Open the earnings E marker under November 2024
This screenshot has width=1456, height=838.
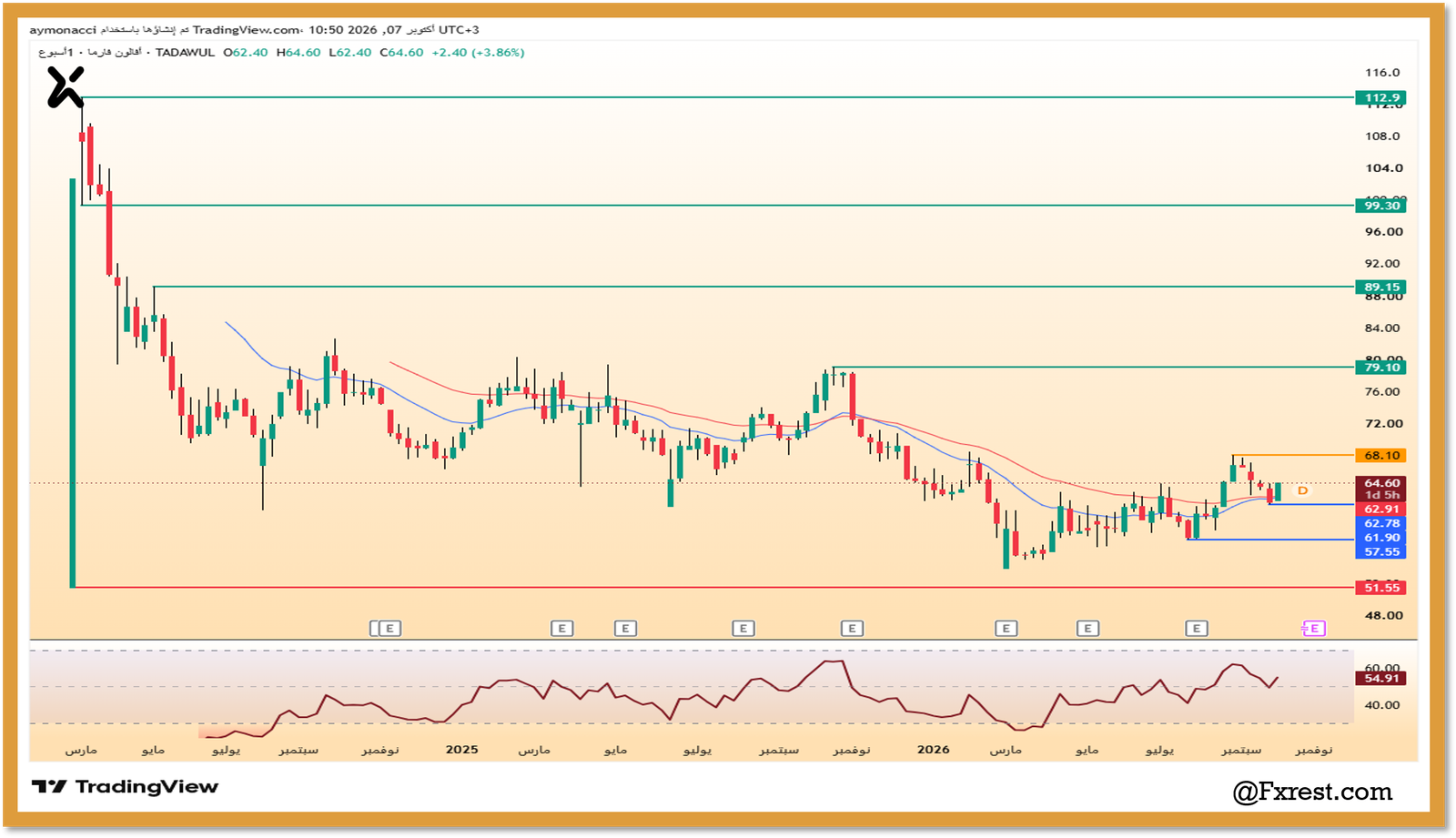click(389, 629)
